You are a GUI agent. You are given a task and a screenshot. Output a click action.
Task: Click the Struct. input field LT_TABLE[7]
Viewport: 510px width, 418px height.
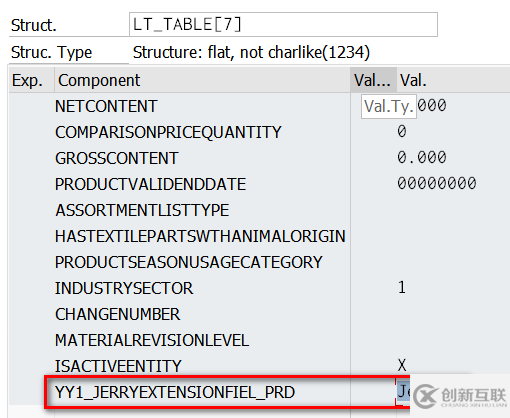coord(283,24)
